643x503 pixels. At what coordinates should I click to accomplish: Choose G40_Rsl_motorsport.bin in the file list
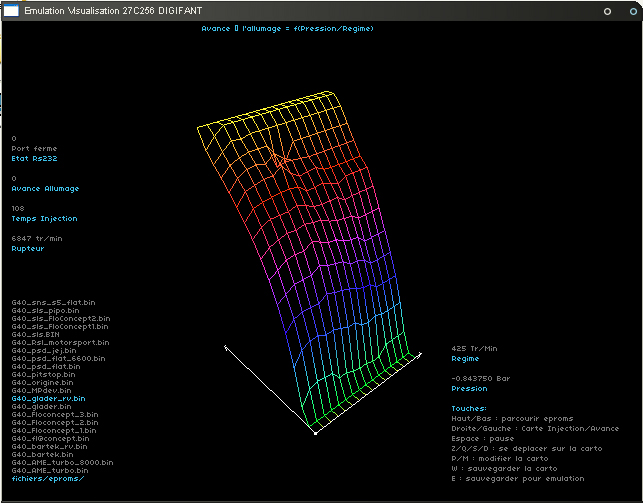[x=60, y=341]
